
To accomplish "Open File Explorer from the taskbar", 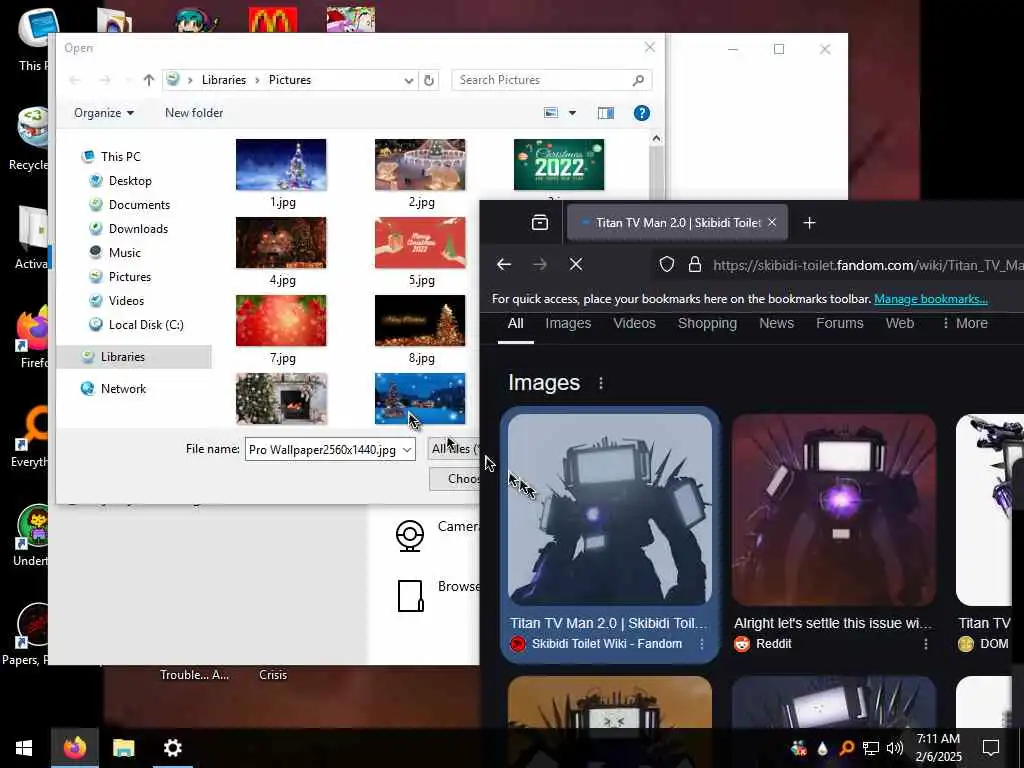I will (123, 748).
